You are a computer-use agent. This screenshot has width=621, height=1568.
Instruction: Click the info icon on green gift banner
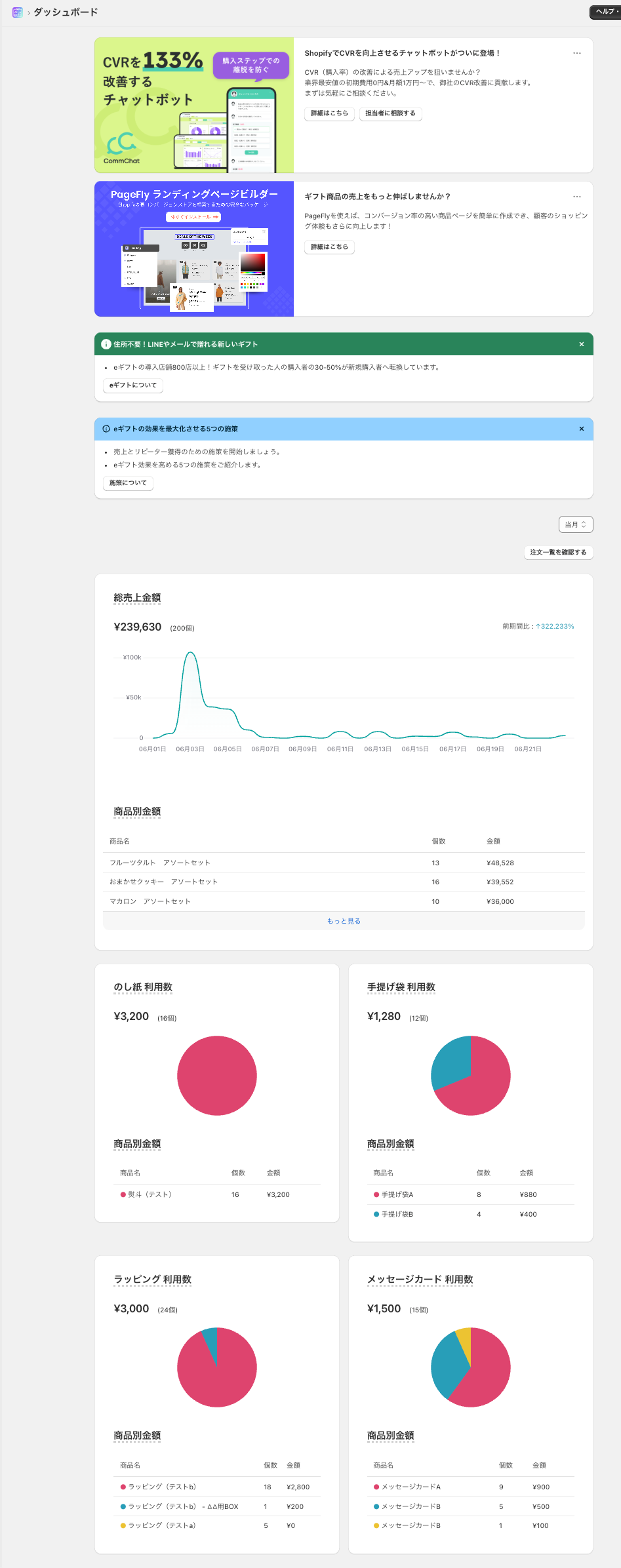[106, 344]
